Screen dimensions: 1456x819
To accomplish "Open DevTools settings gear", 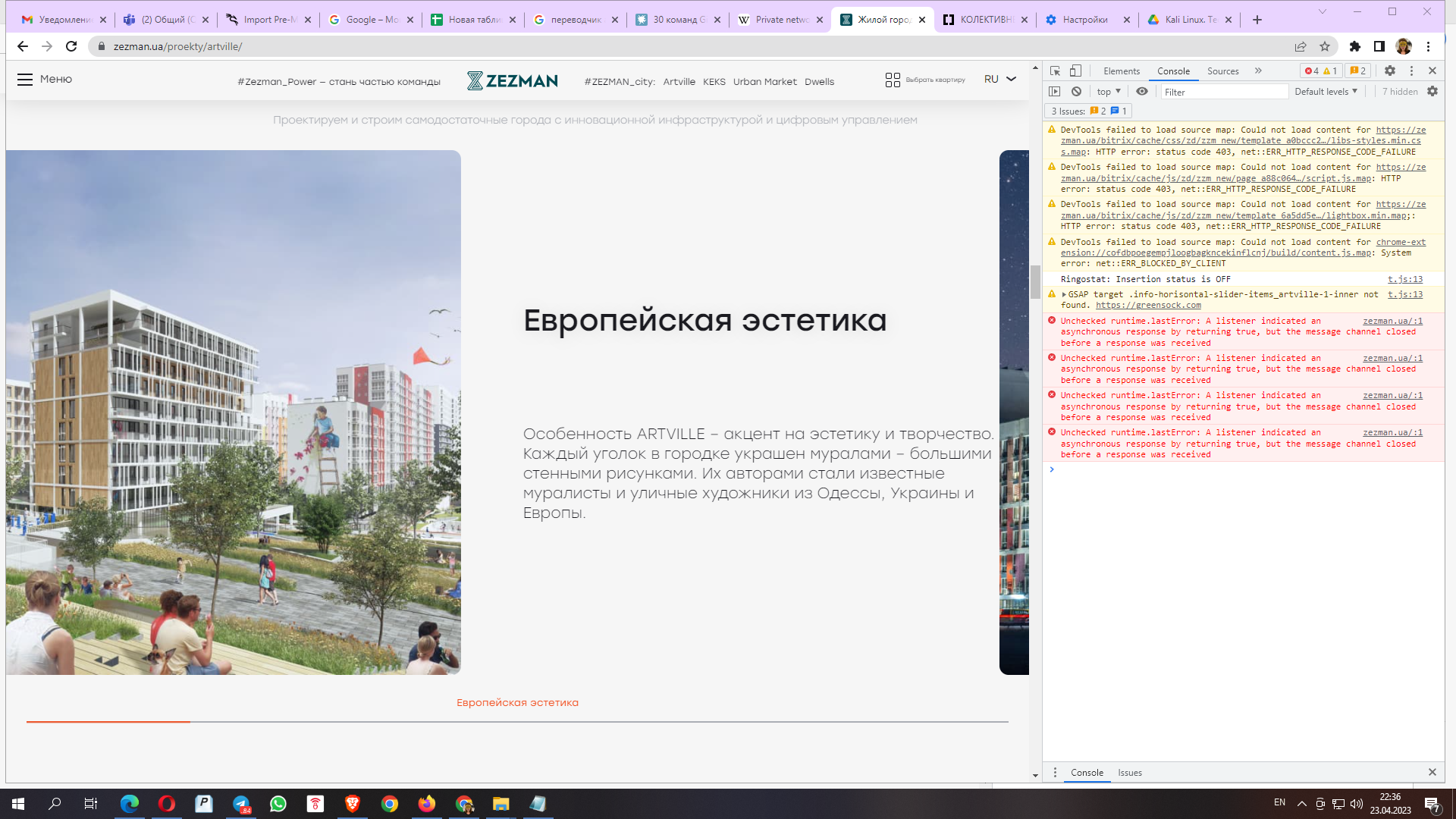I will 1389,71.
